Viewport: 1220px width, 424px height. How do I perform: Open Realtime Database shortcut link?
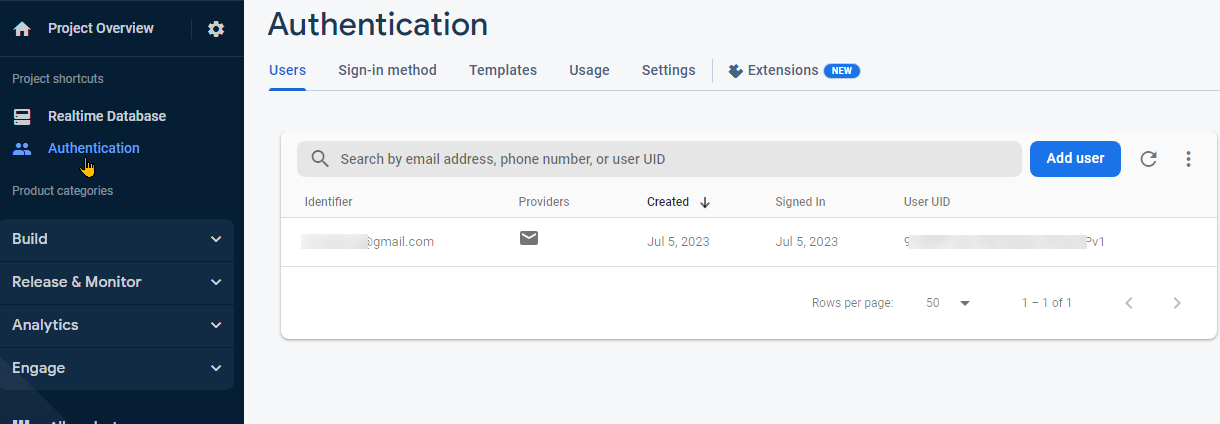click(107, 116)
